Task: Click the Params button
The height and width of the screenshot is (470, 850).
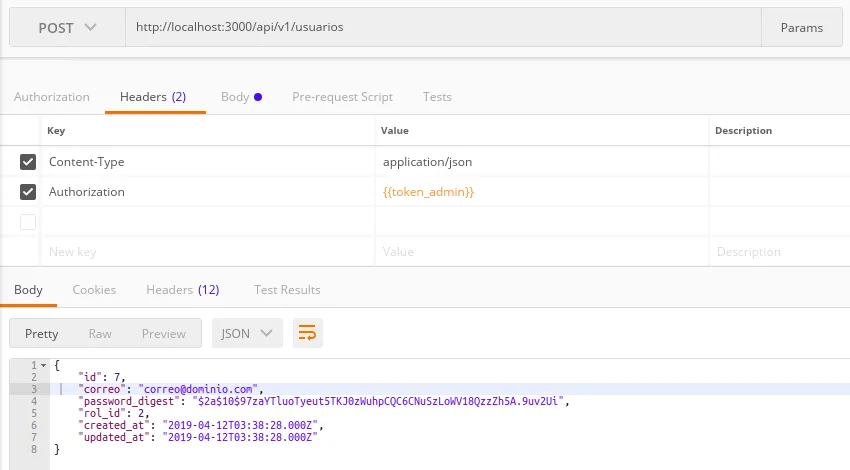Action: pyautogui.click(x=801, y=28)
